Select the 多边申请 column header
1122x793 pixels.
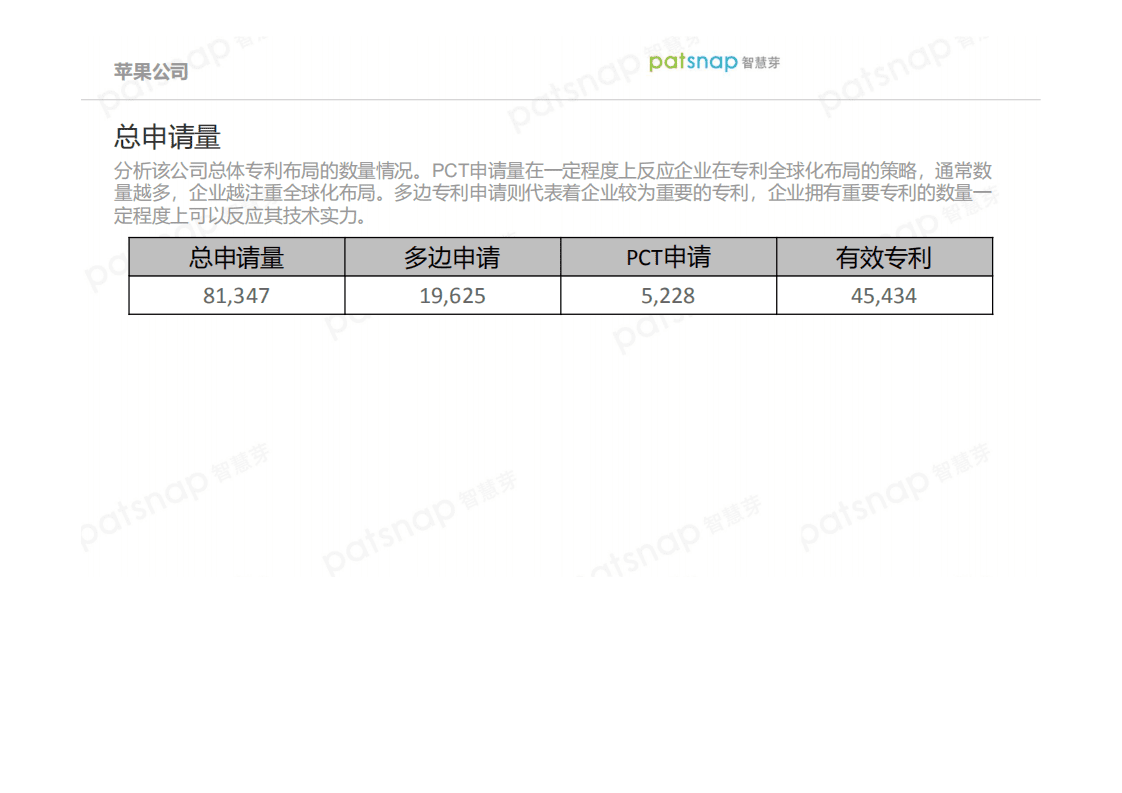451,257
